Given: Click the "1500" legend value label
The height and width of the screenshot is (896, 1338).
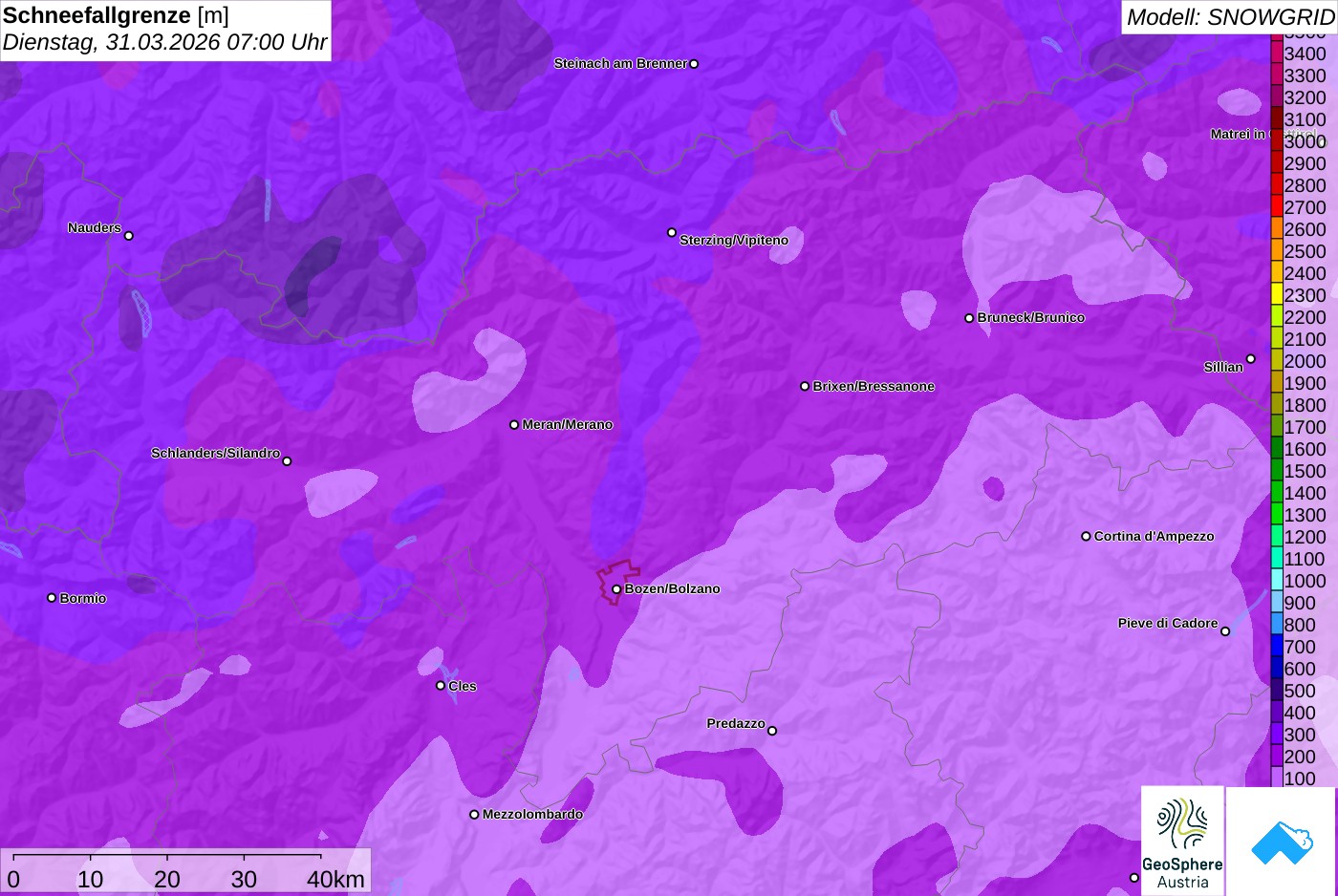Looking at the screenshot, I should pyautogui.click(x=1305, y=471).
